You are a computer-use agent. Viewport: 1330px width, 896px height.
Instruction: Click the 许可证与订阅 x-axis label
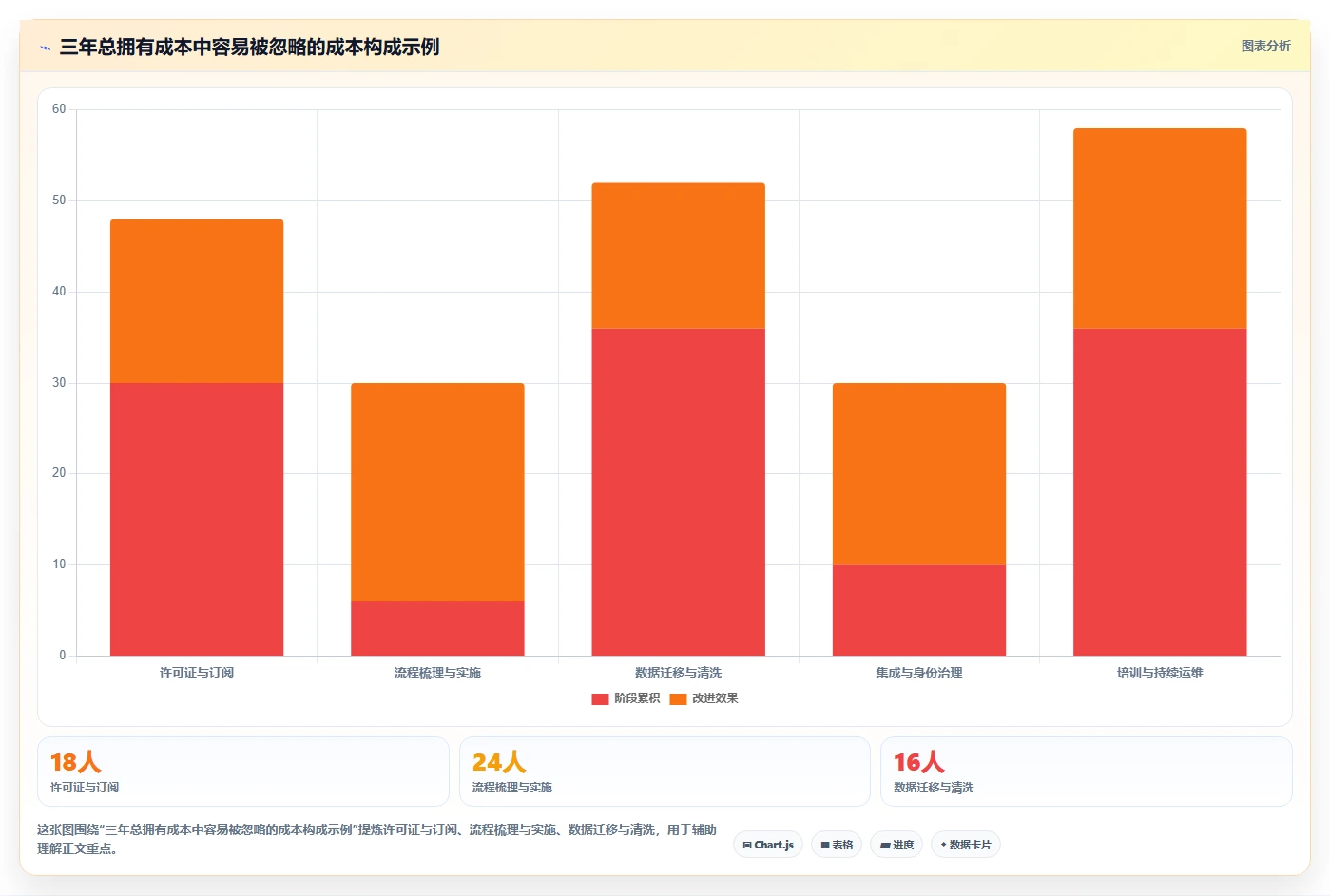pyautogui.click(x=197, y=673)
